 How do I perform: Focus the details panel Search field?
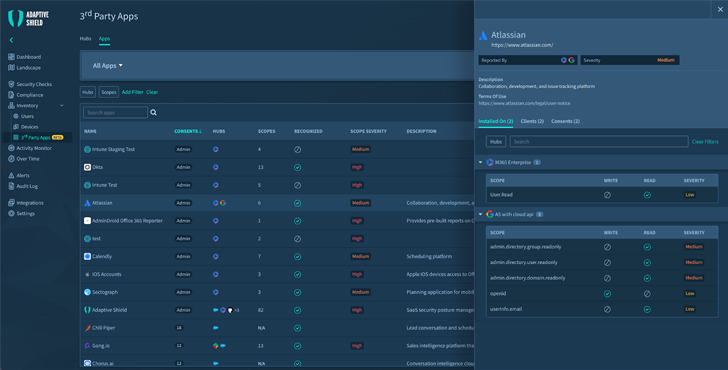(599, 142)
